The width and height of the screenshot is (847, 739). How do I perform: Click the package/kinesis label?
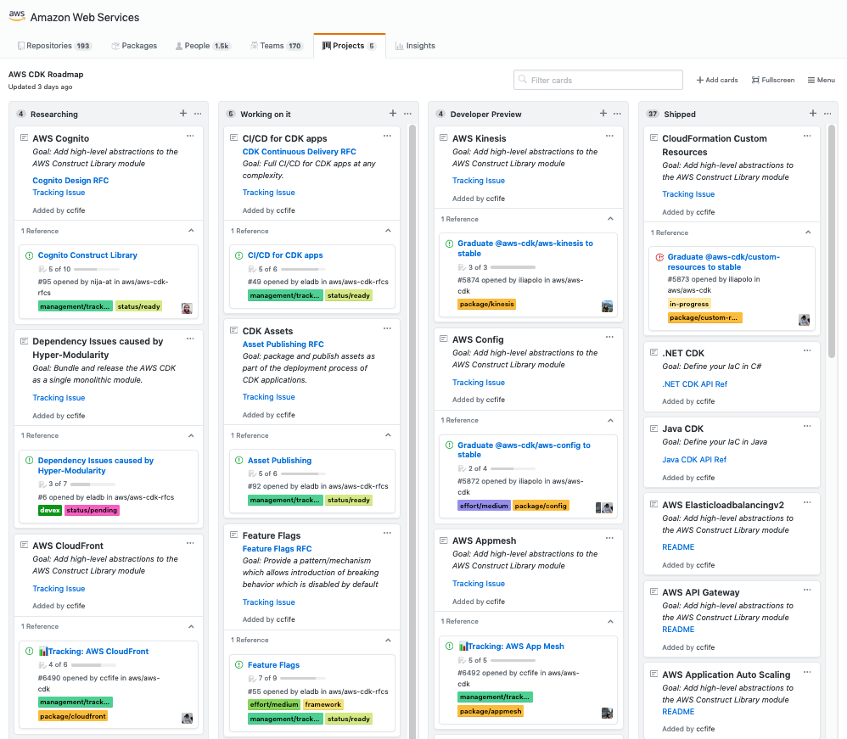(487, 304)
